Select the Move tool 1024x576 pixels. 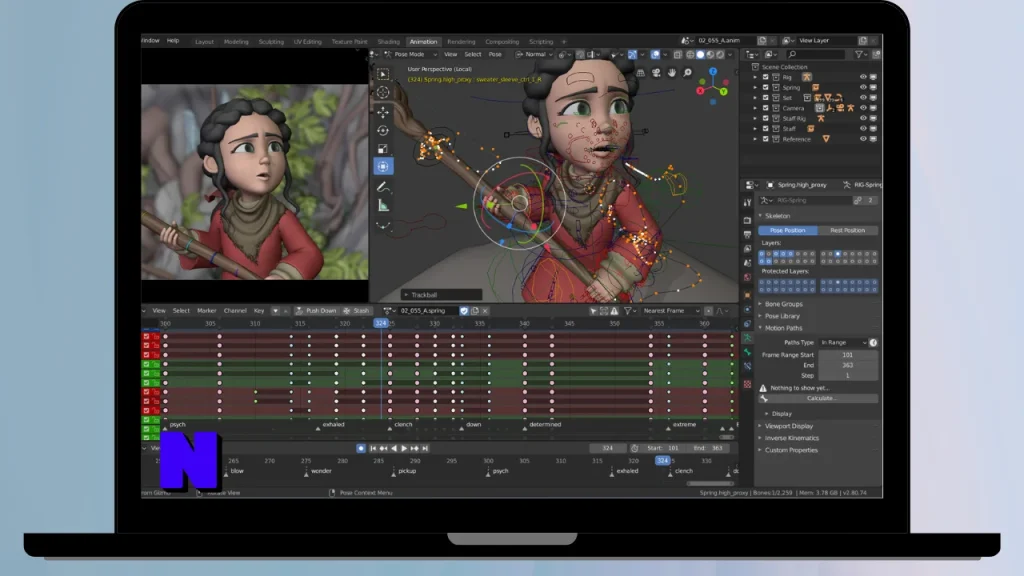click(x=383, y=112)
